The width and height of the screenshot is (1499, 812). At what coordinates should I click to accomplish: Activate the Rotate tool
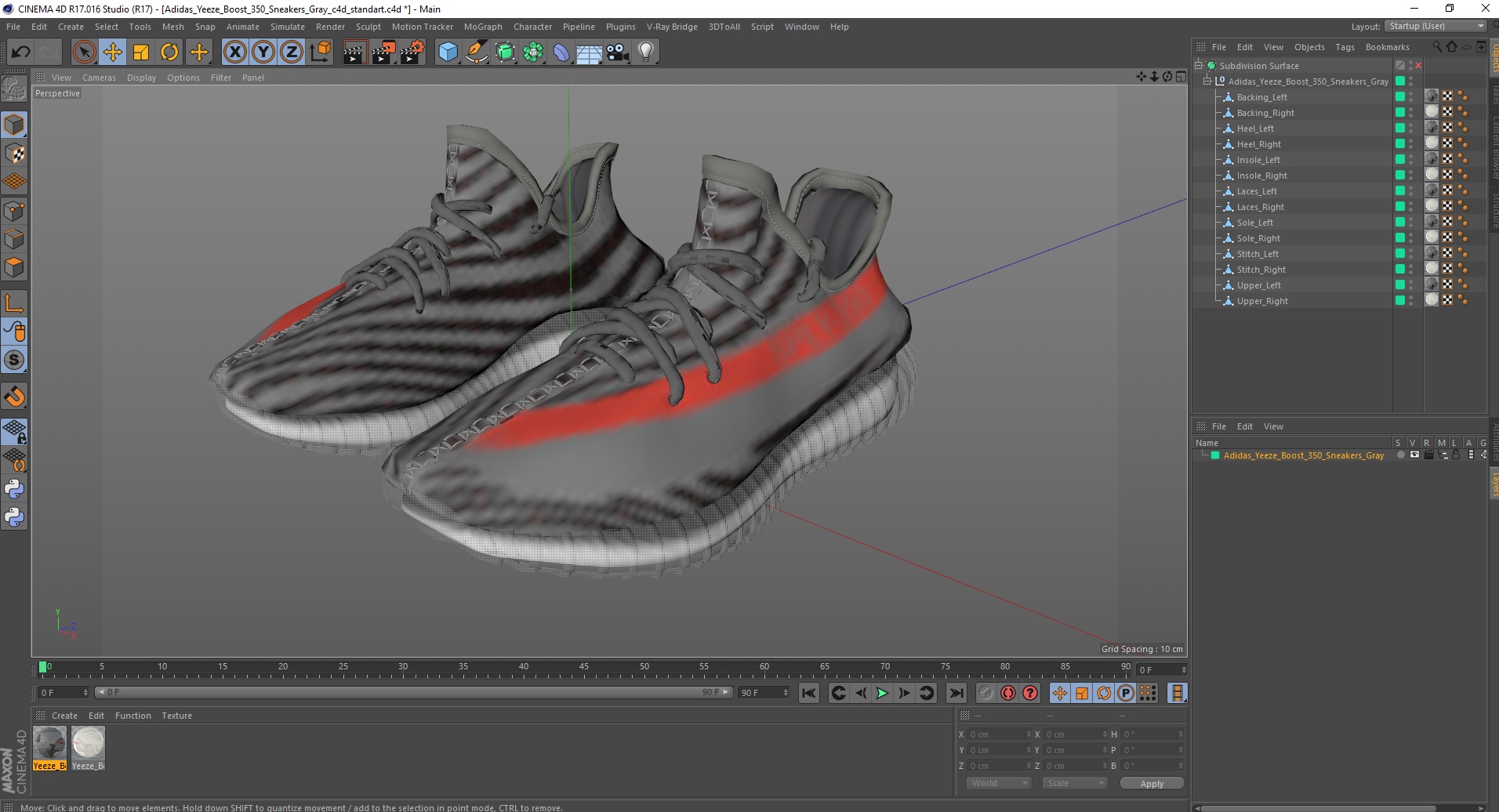(x=169, y=53)
